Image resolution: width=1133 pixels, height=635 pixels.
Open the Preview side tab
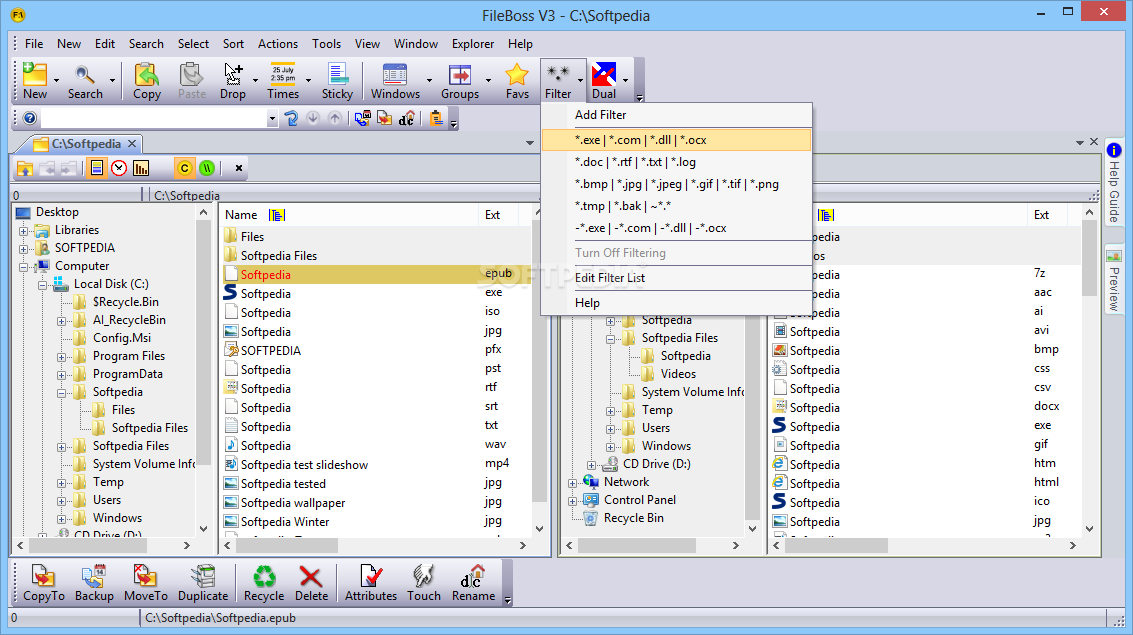pyautogui.click(x=1113, y=280)
